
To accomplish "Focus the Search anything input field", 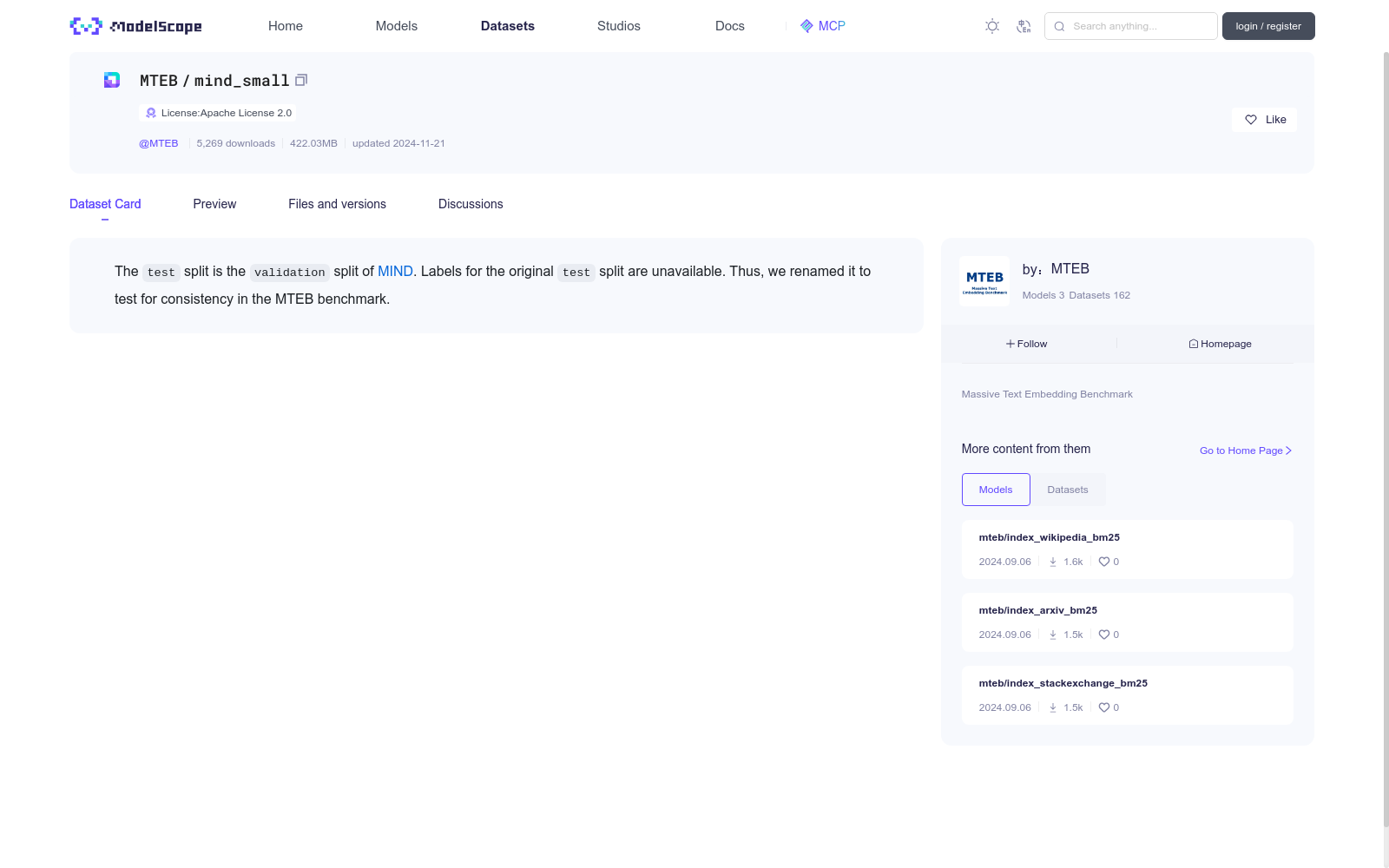I will point(1131,26).
